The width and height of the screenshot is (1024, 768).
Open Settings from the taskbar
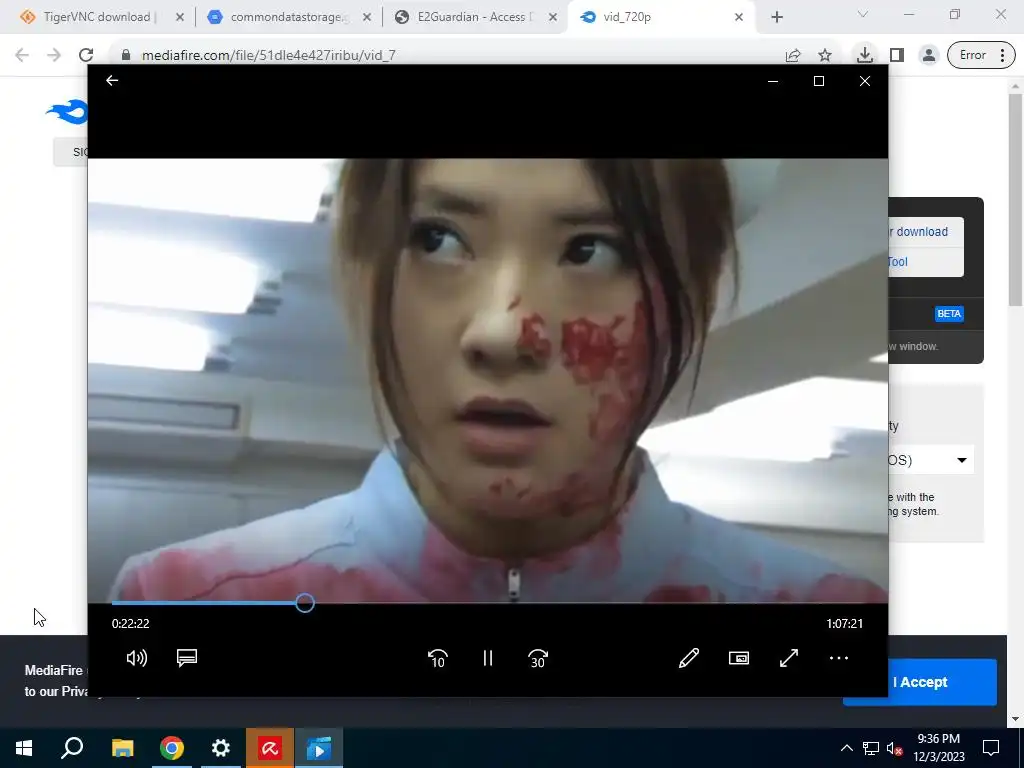pyautogui.click(x=221, y=748)
